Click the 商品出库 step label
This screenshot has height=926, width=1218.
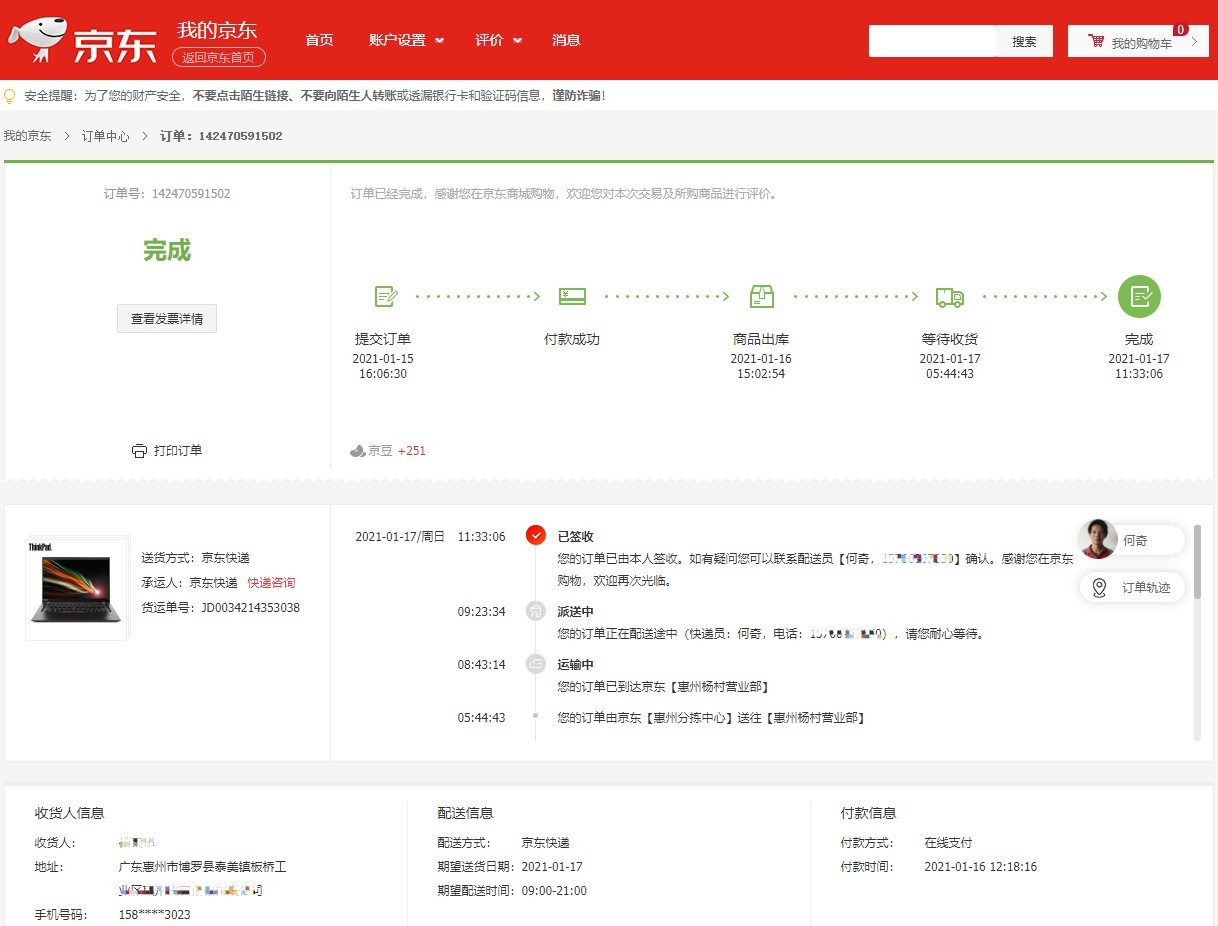click(761, 339)
